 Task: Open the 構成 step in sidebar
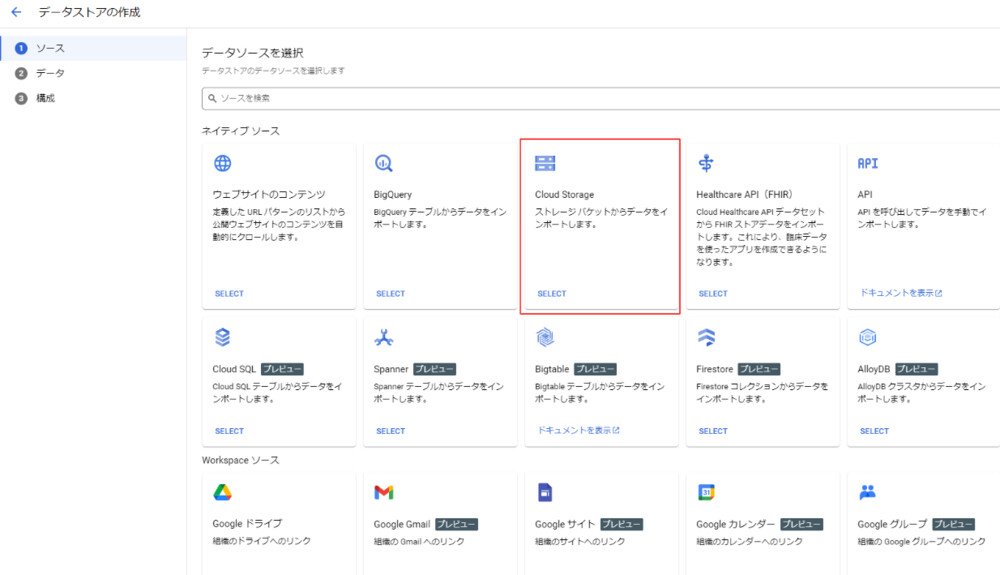(x=94, y=98)
